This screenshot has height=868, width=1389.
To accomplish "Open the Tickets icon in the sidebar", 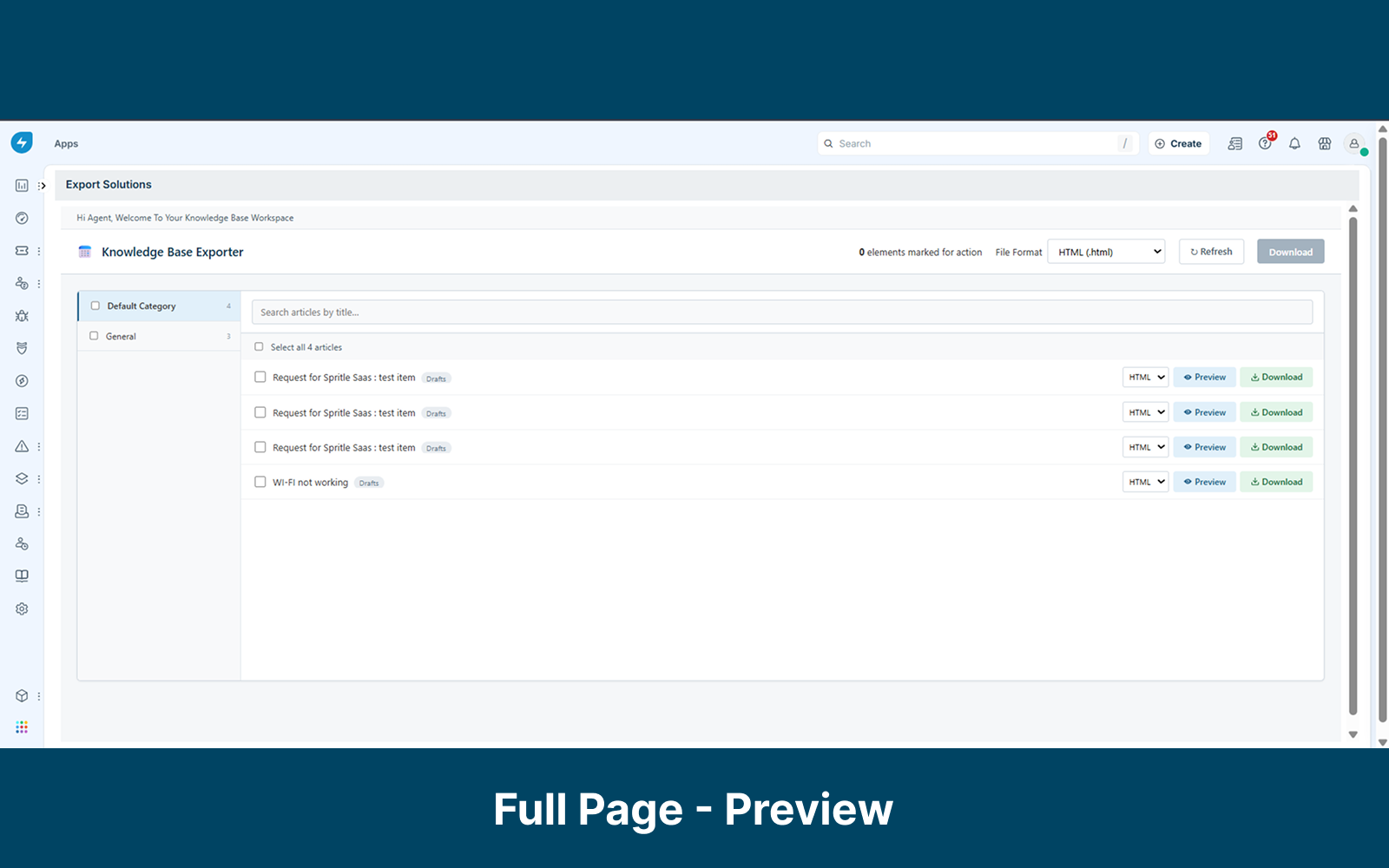I will point(22,251).
